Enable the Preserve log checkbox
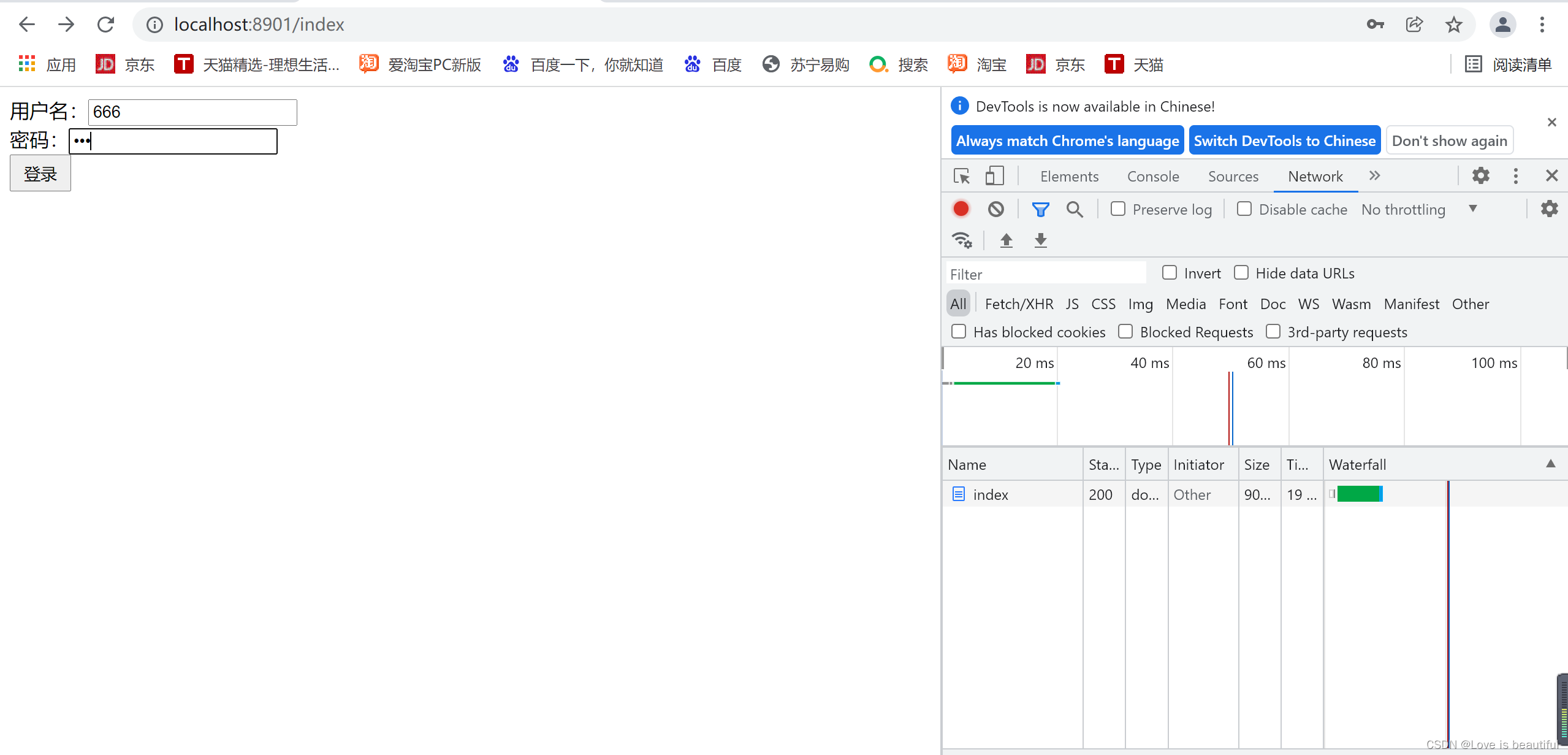Screen dimensions: 1568x755 tap(1118, 209)
